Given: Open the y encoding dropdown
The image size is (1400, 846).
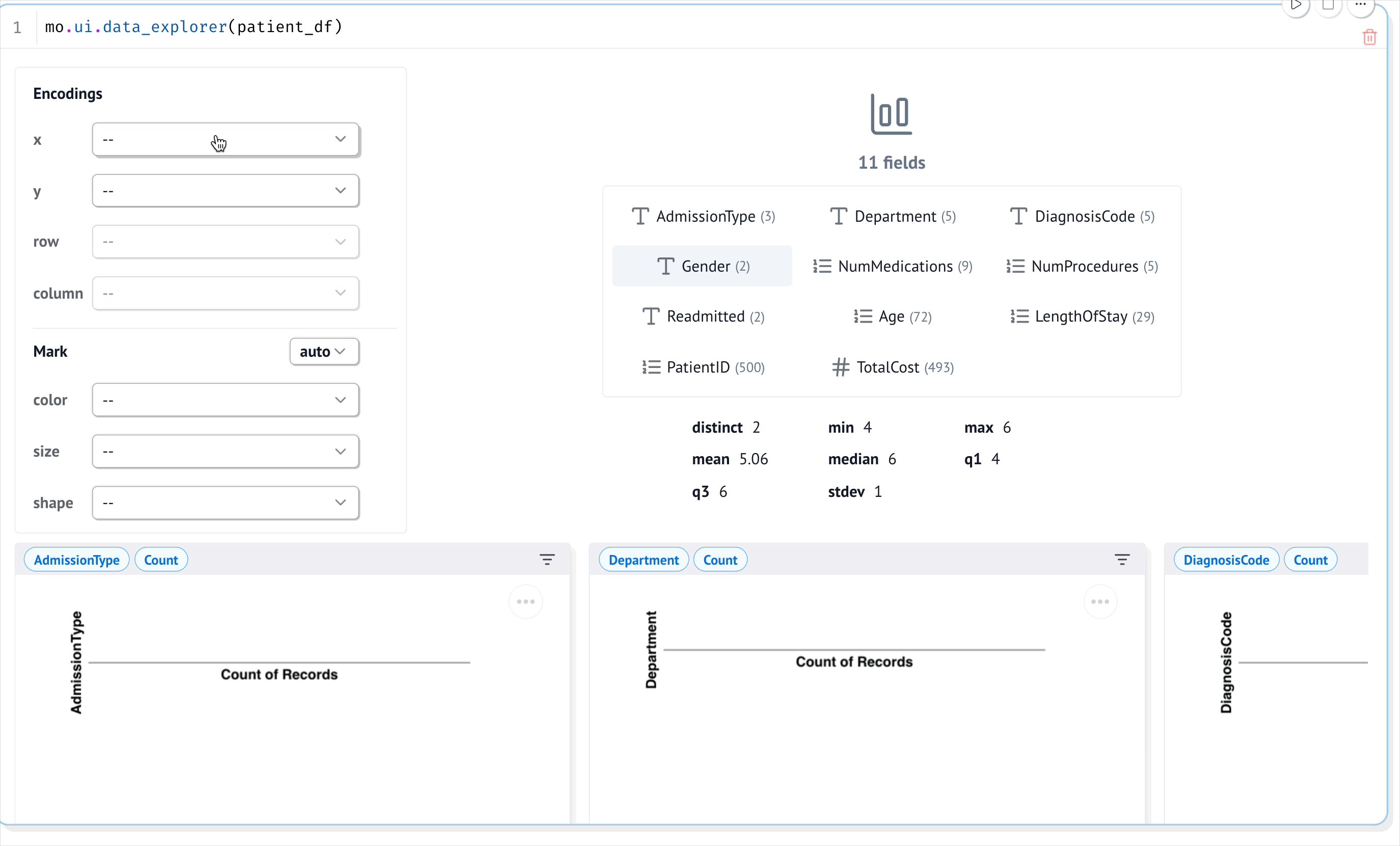Looking at the screenshot, I should coord(225,191).
